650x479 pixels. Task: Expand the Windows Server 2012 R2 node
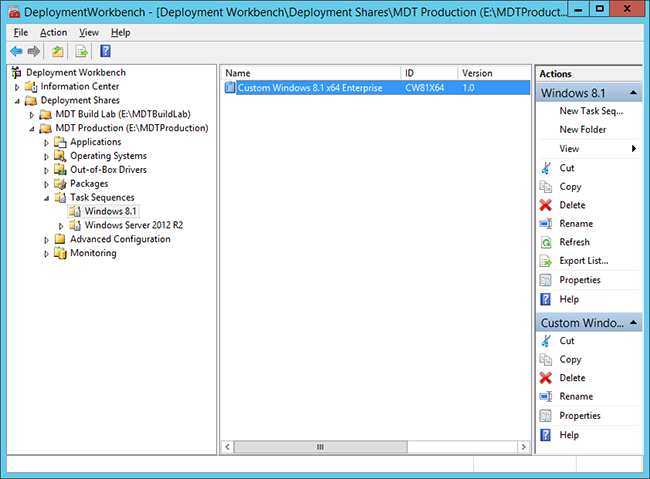pyautogui.click(x=61, y=226)
